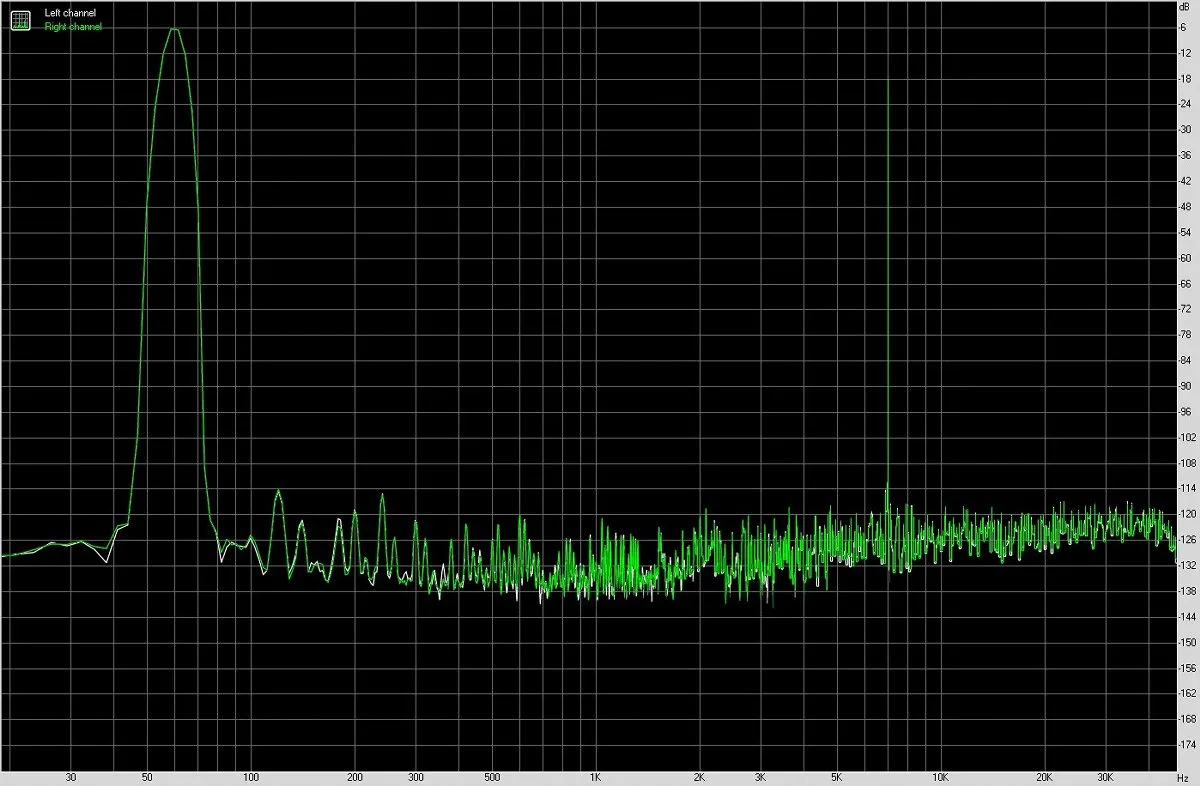Viewport: 1200px width, 786px height.
Task: Click the 30 Hz frequency axis label
Action: click(x=70, y=777)
